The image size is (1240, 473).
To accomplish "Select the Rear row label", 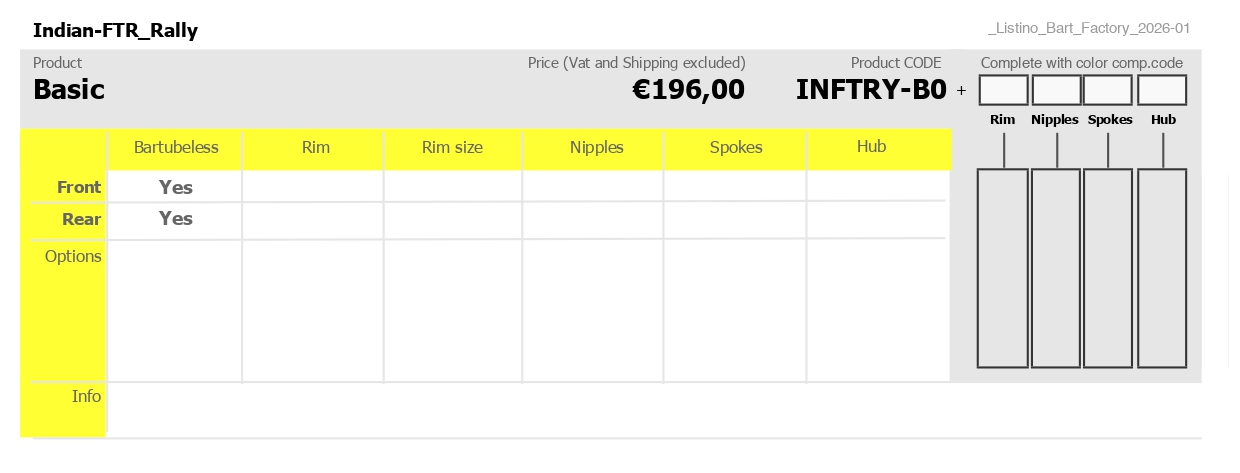I will coord(82,219).
